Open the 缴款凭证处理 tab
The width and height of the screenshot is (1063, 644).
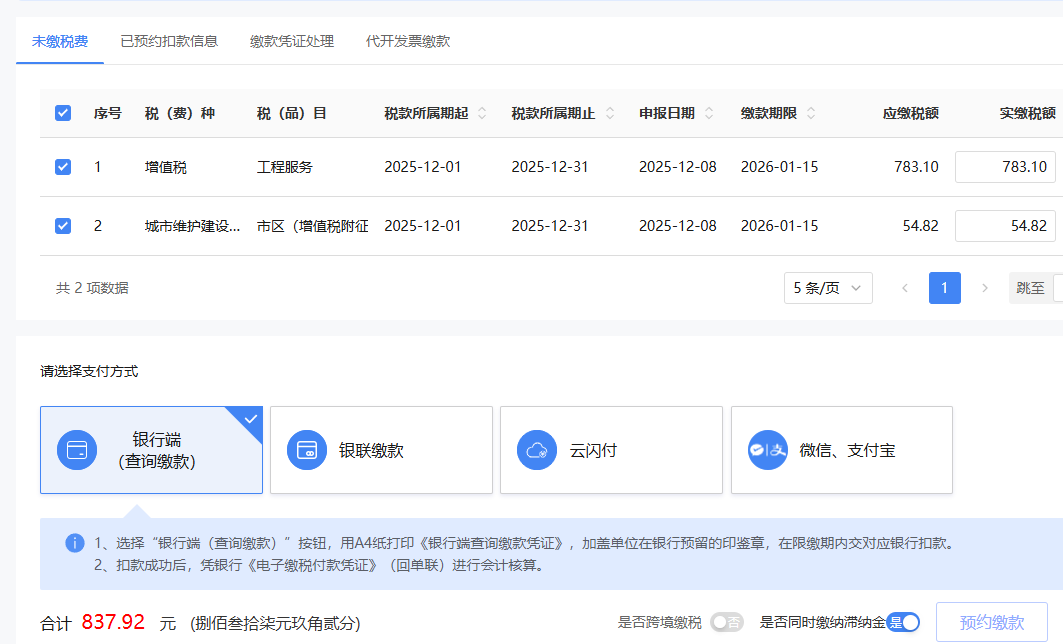click(x=292, y=41)
